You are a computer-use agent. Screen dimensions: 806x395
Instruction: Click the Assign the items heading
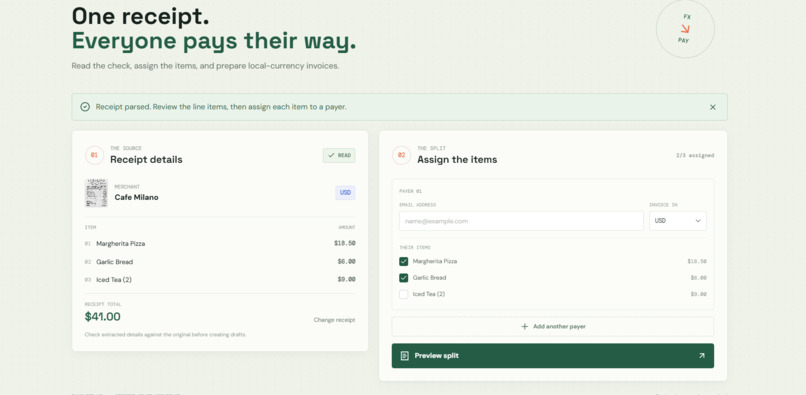tap(457, 160)
